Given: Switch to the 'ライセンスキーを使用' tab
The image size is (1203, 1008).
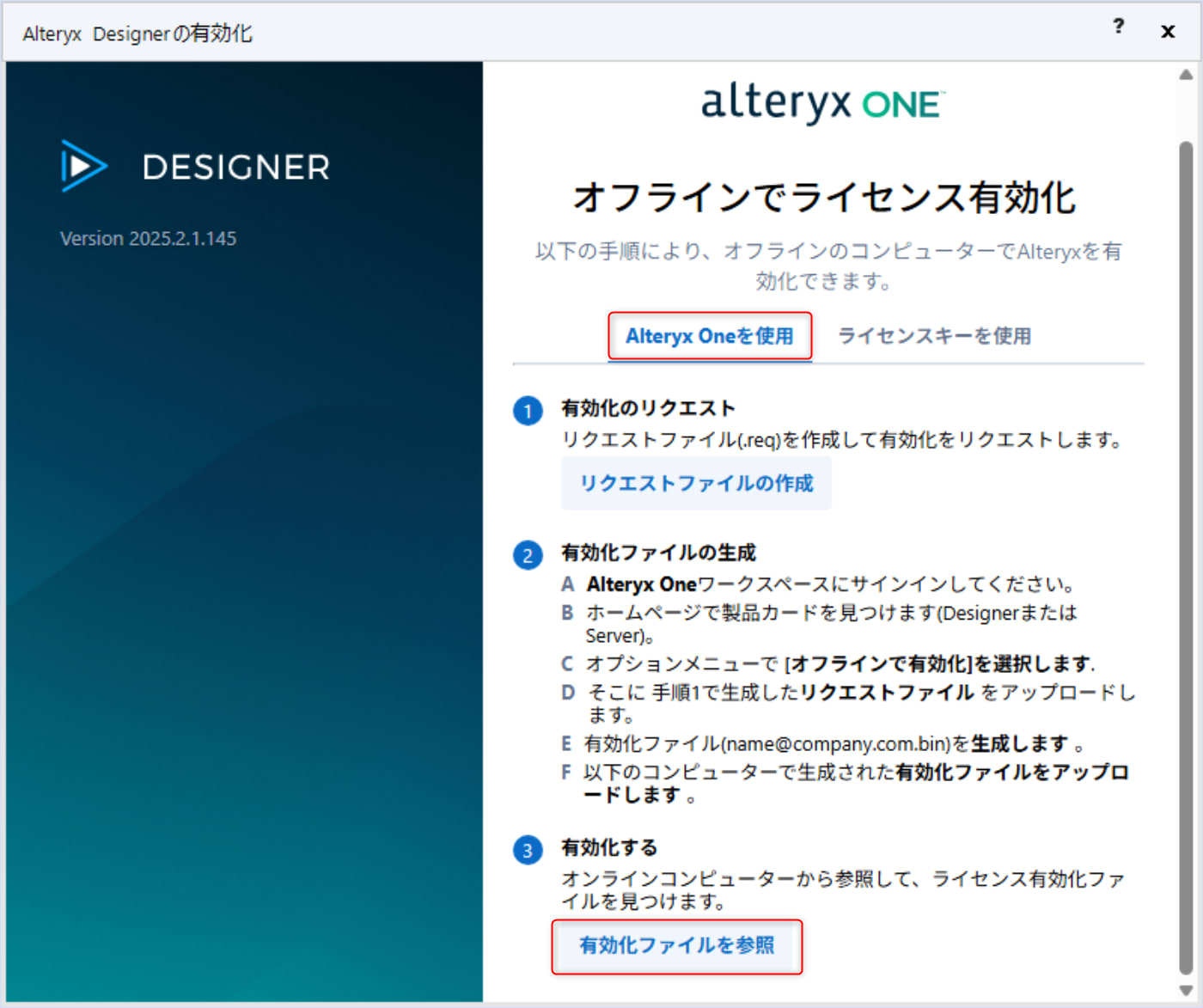Looking at the screenshot, I should pyautogui.click(x=935, y=336).
